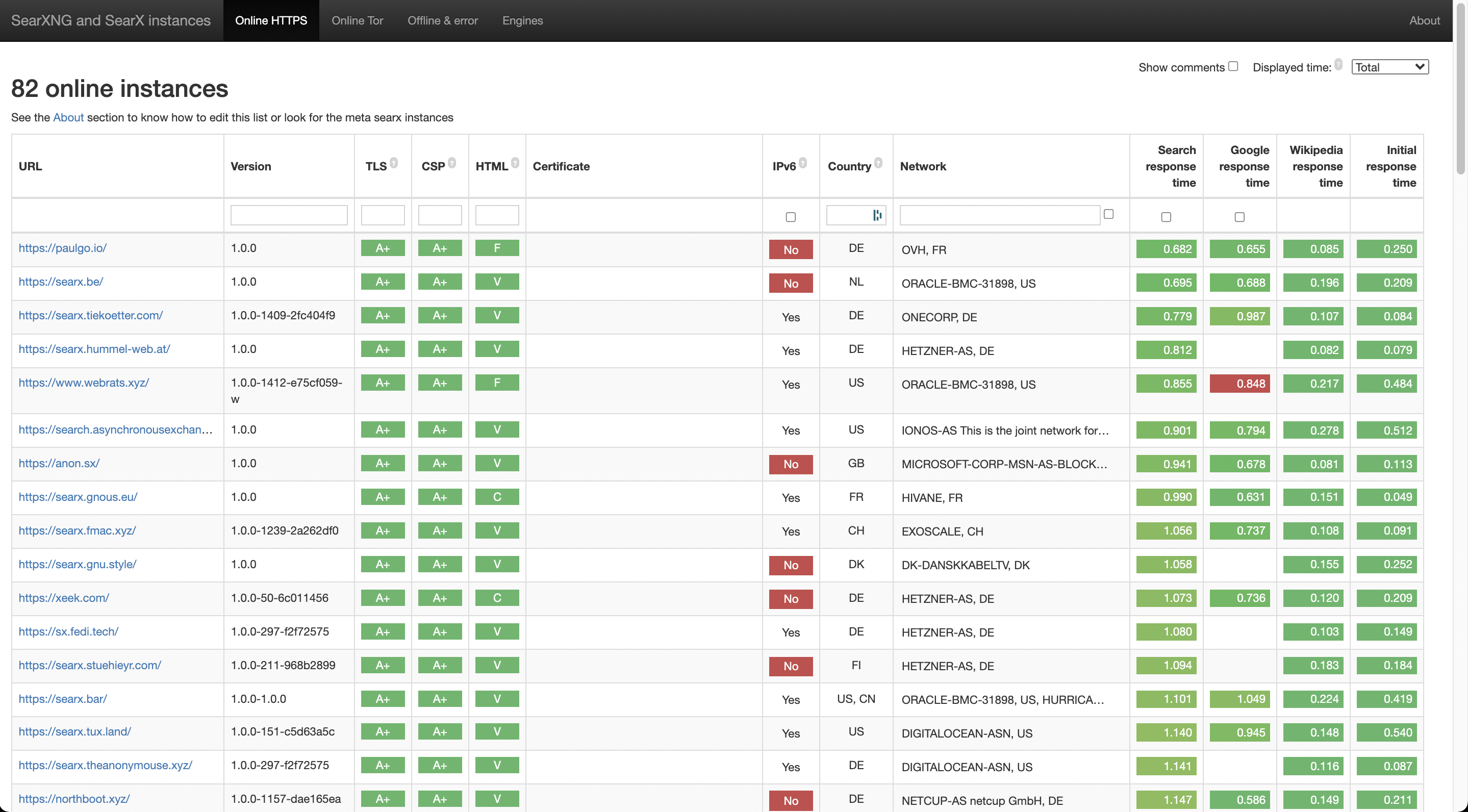Click the Displayed time help icon
Screen dimensions: 1468x812
[x=1339, y=64]
